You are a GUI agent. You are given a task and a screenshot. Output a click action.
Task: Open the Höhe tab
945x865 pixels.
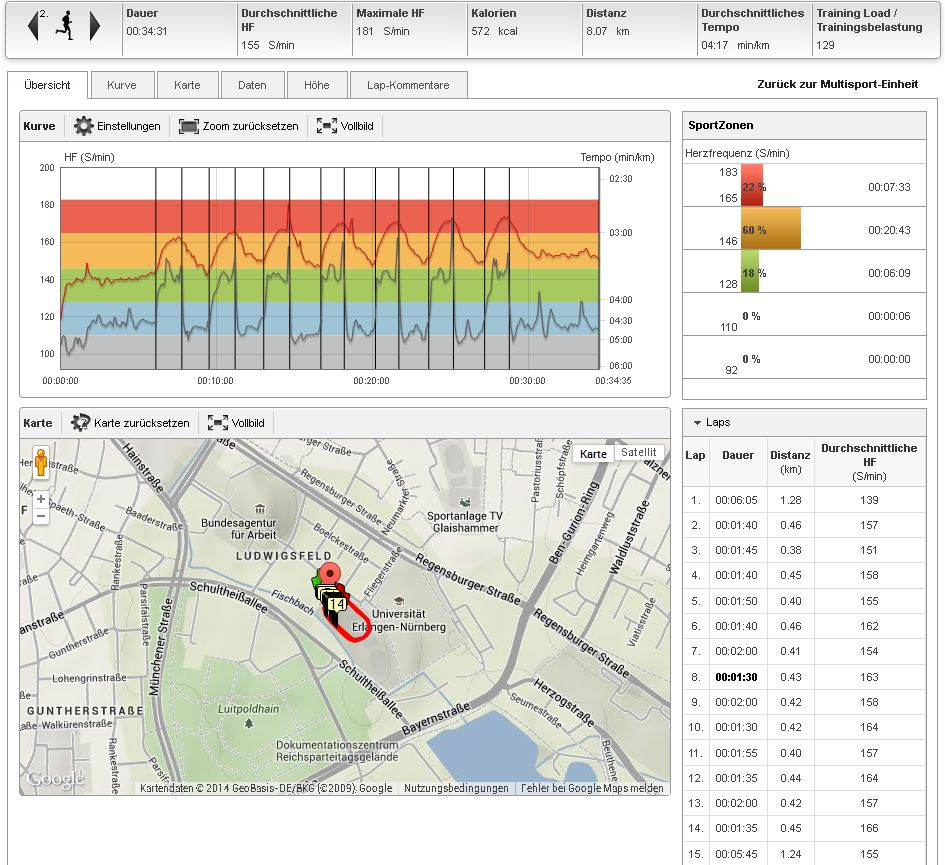(316, 85)
